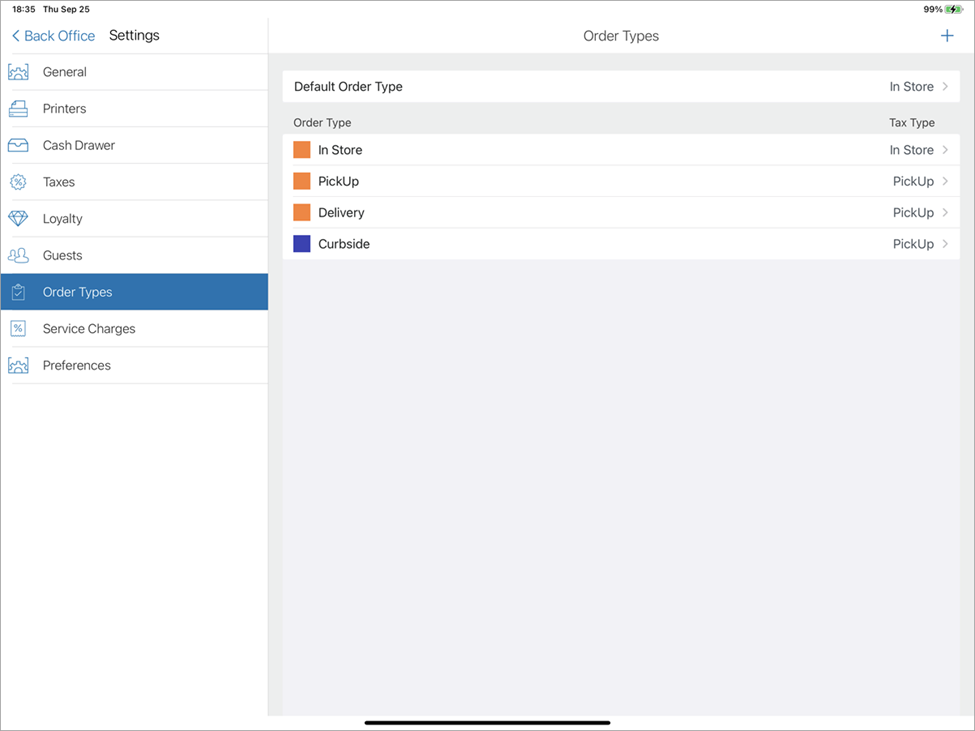Screen dimensions: 975x731
Task: Open the General settings section
Action: point(134,72)
